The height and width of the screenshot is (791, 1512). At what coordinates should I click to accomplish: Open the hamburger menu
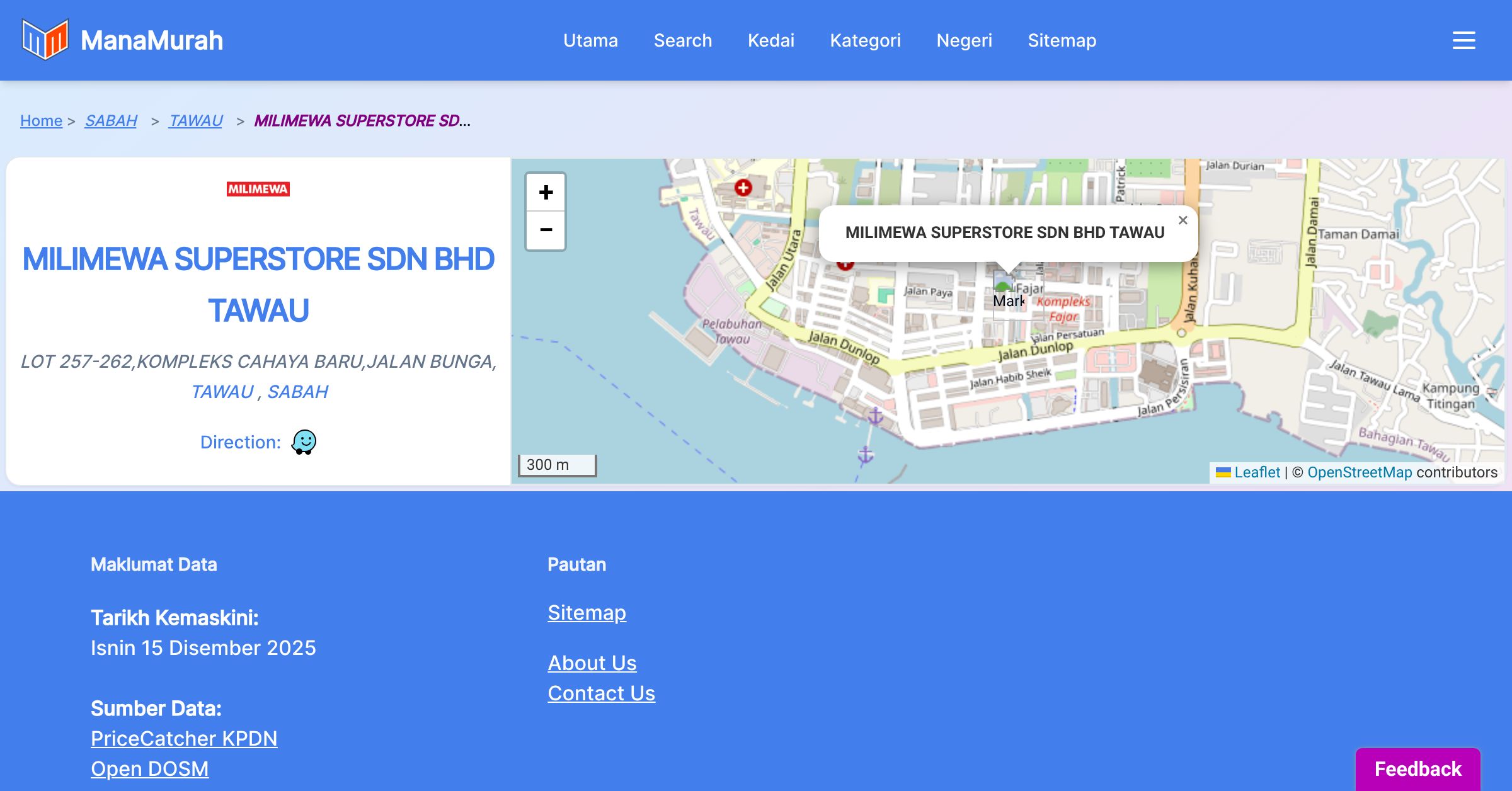click(1463, 40)
